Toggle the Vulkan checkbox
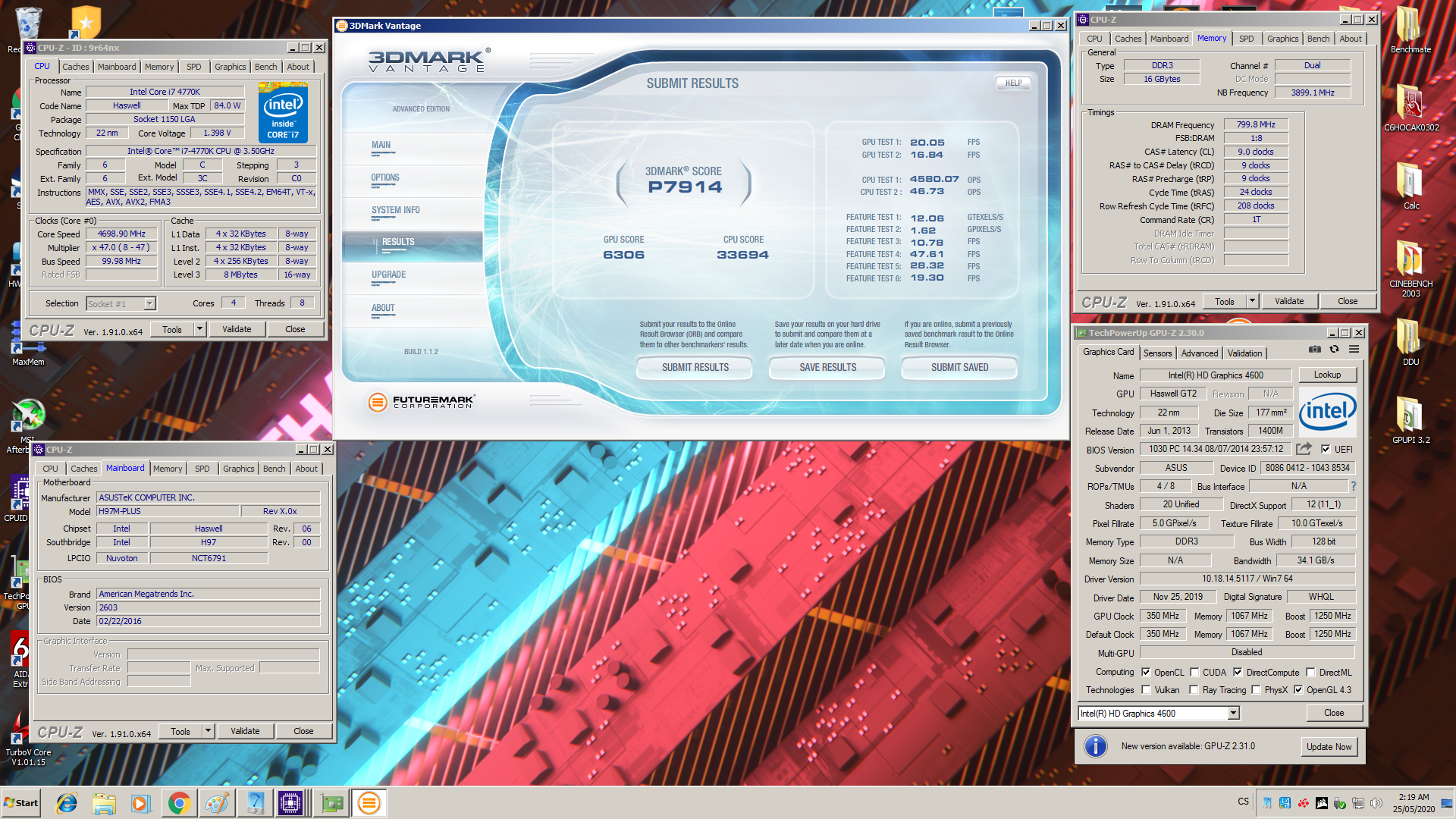Image resolution: width=1456 pixels, height=819 pixels. 1146,689
